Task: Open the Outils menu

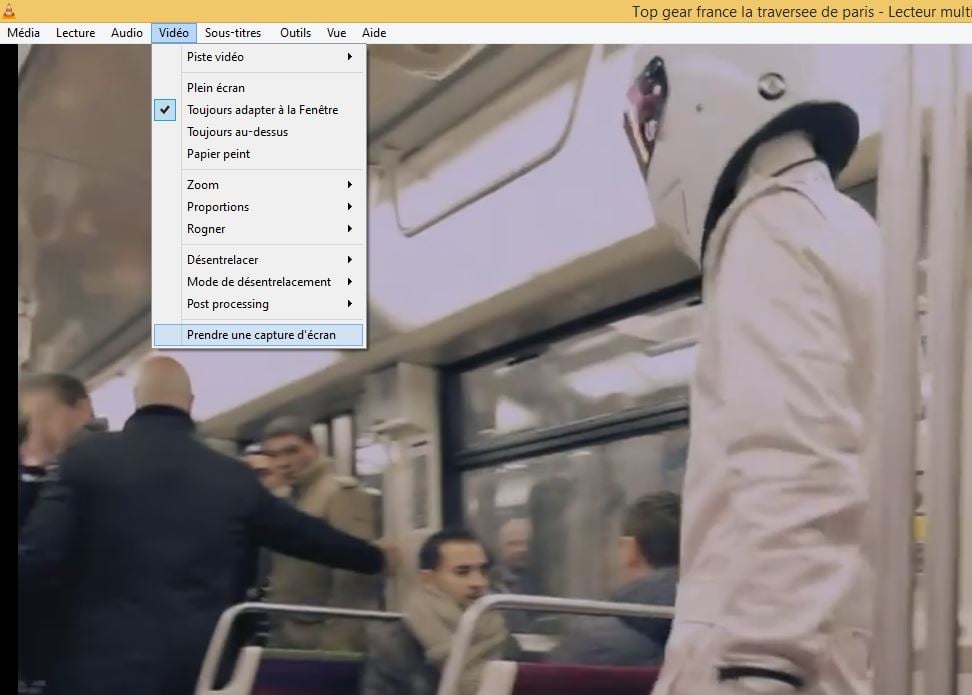Action: click(x=296, y=33)
